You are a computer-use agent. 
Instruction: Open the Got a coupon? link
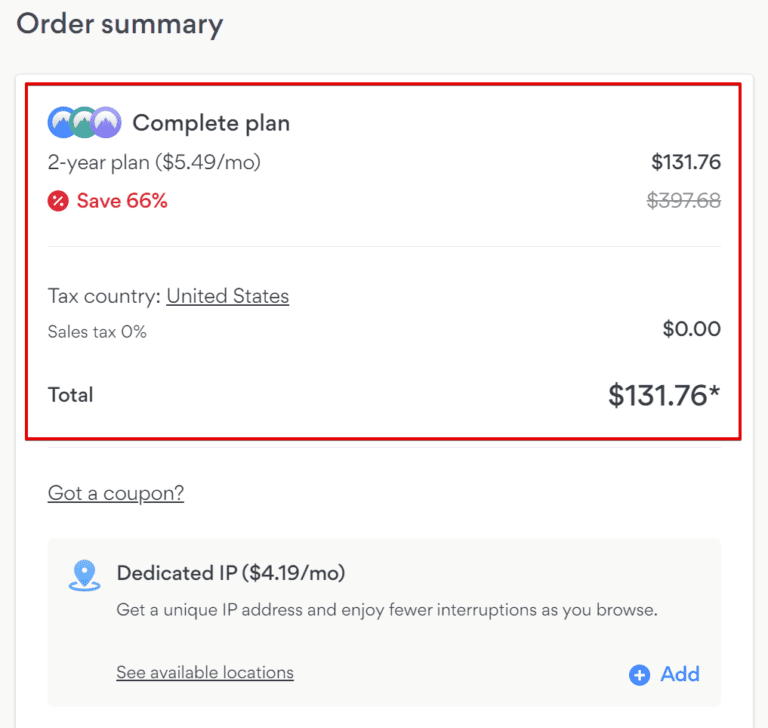coord(116,493)
